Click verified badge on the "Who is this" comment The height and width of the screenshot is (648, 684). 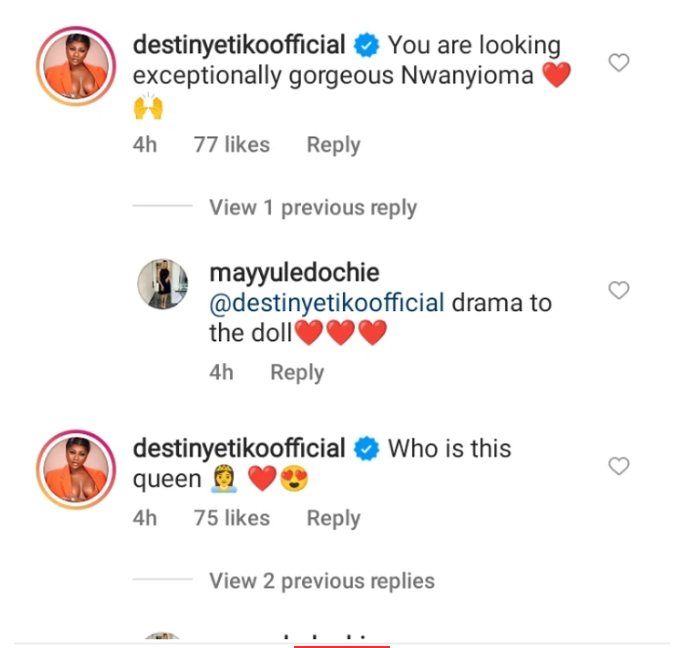click(368, 449)
